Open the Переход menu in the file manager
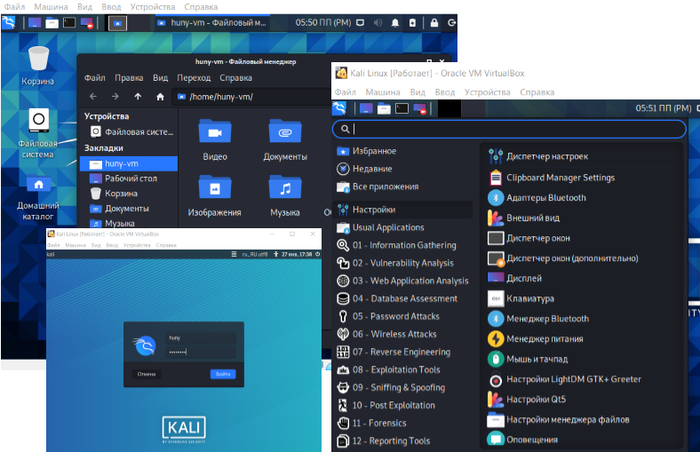Screen dimensions: 700x452 pyautogui.click(x=193, y=78)
